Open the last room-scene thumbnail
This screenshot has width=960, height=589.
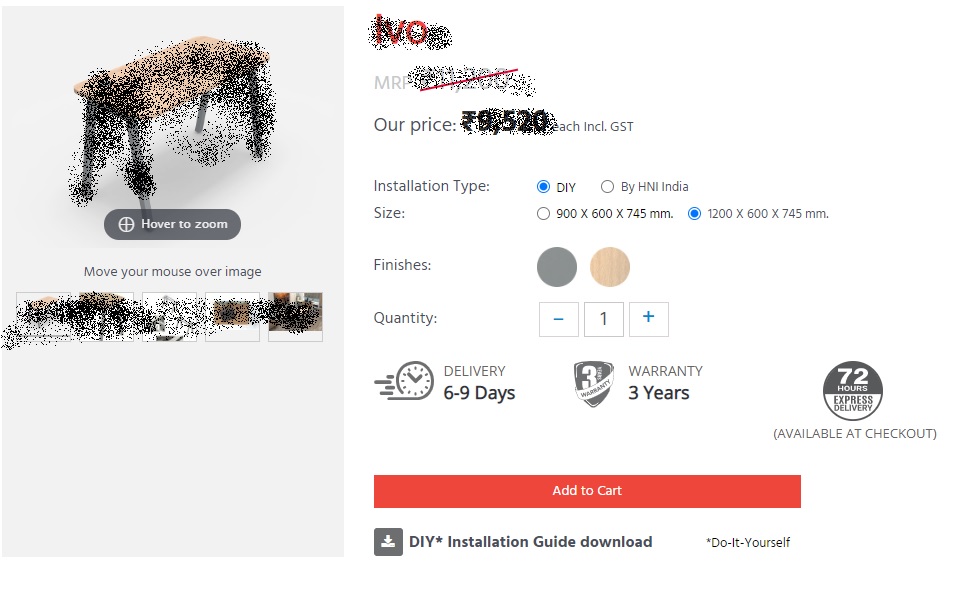(295, 317)
